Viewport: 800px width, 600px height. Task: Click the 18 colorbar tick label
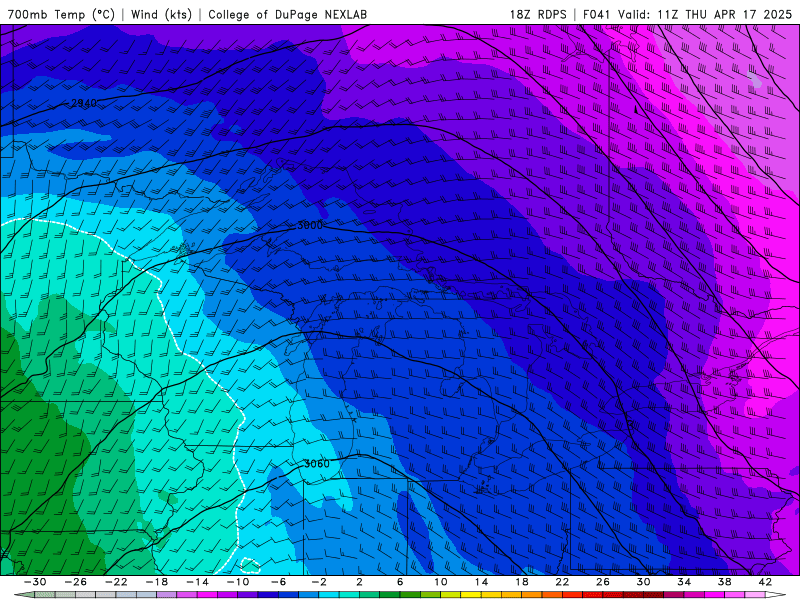pyautogui.click(x=521, y=582)
